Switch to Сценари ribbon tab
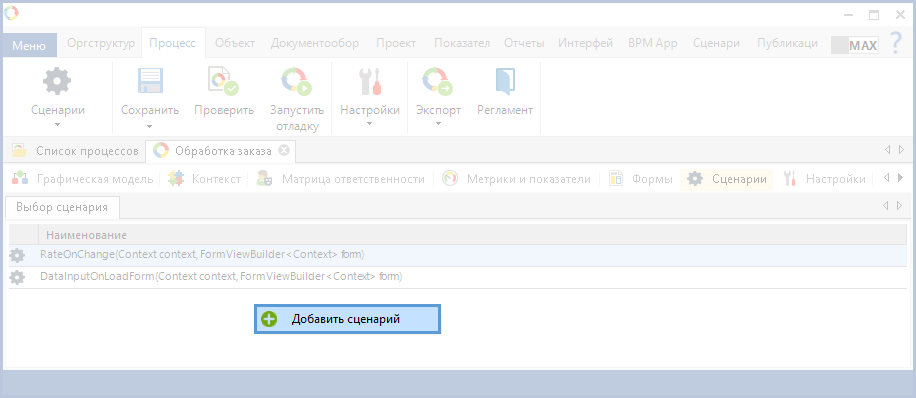 [x=717, y=43]
